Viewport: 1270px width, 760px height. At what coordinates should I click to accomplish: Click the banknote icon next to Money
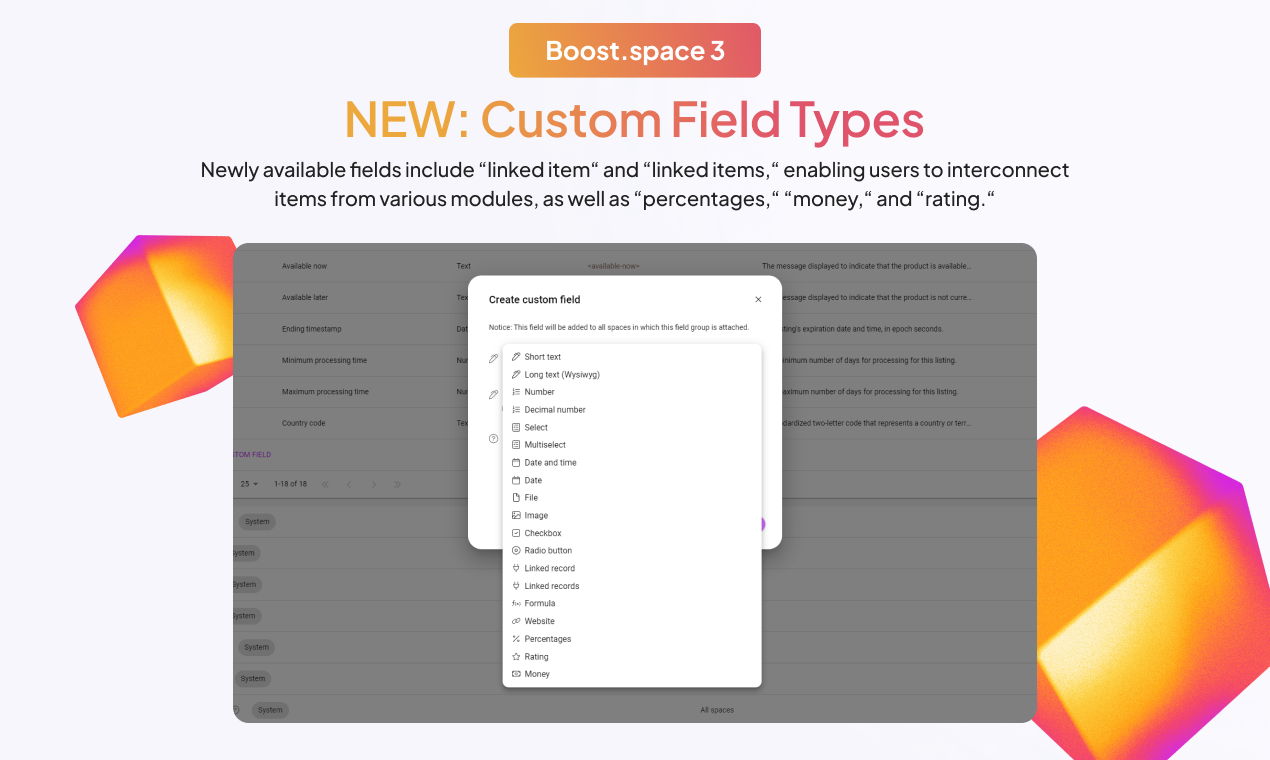click(x=516, y=674)
